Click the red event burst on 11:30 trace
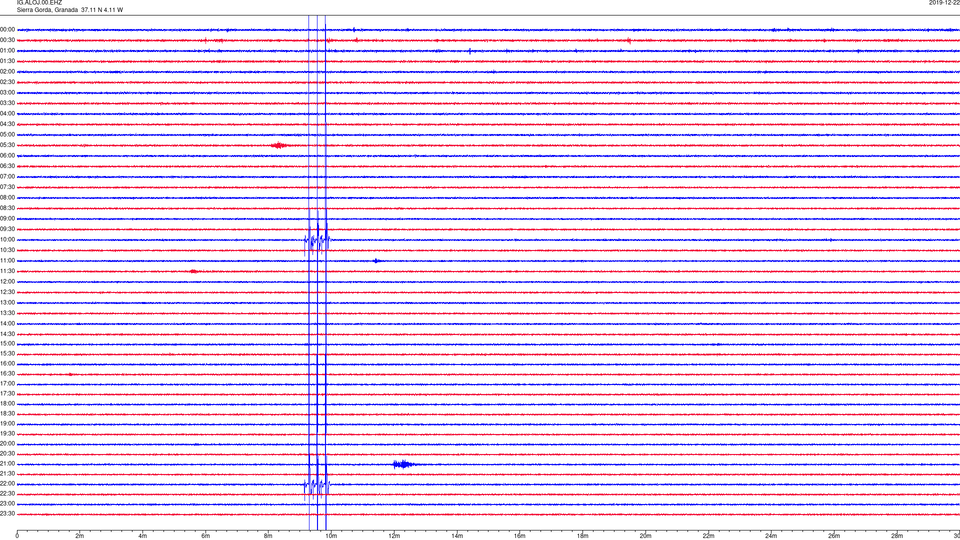This screenshot has width=960, height=540. pyautogui.click(x=193, y=271)
